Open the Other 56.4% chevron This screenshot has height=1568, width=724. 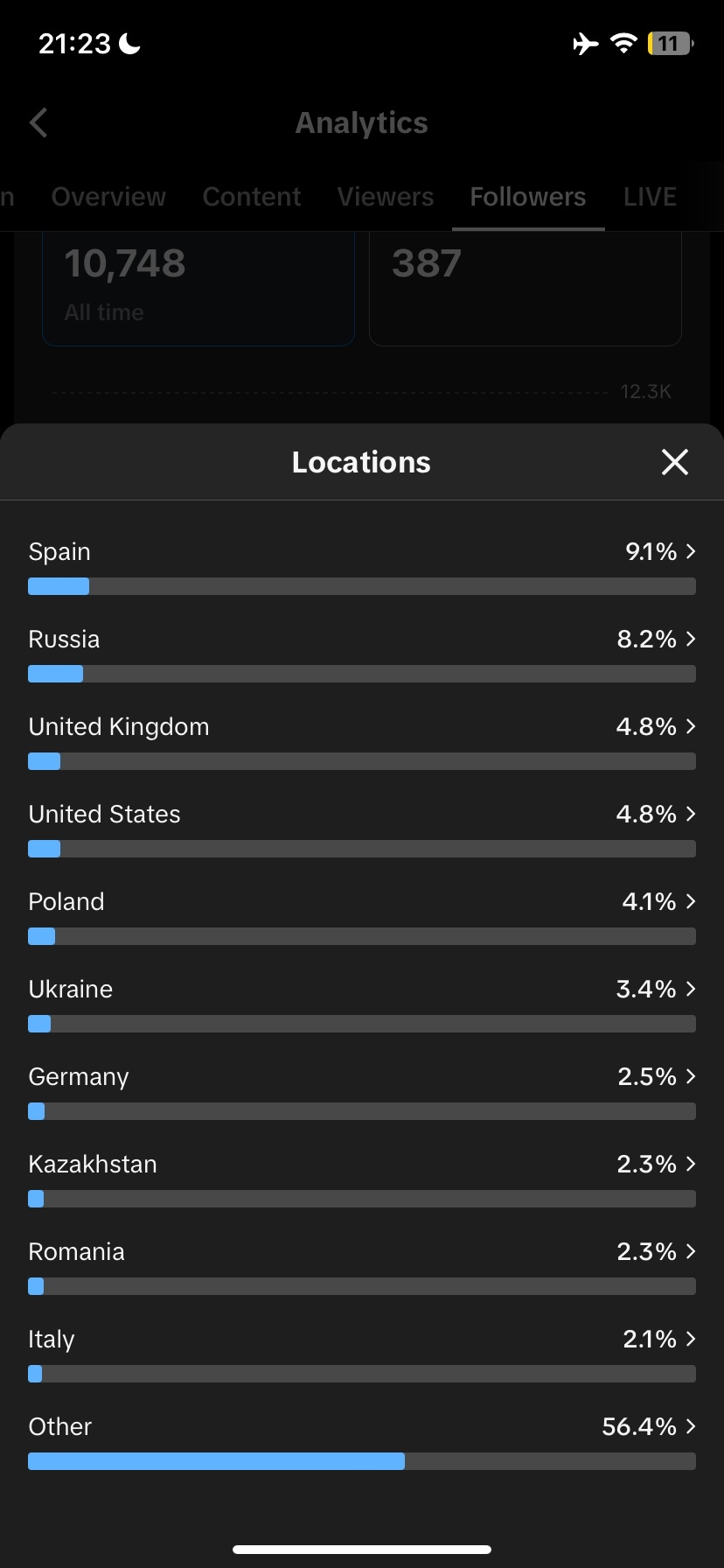tap(691, 1426)
